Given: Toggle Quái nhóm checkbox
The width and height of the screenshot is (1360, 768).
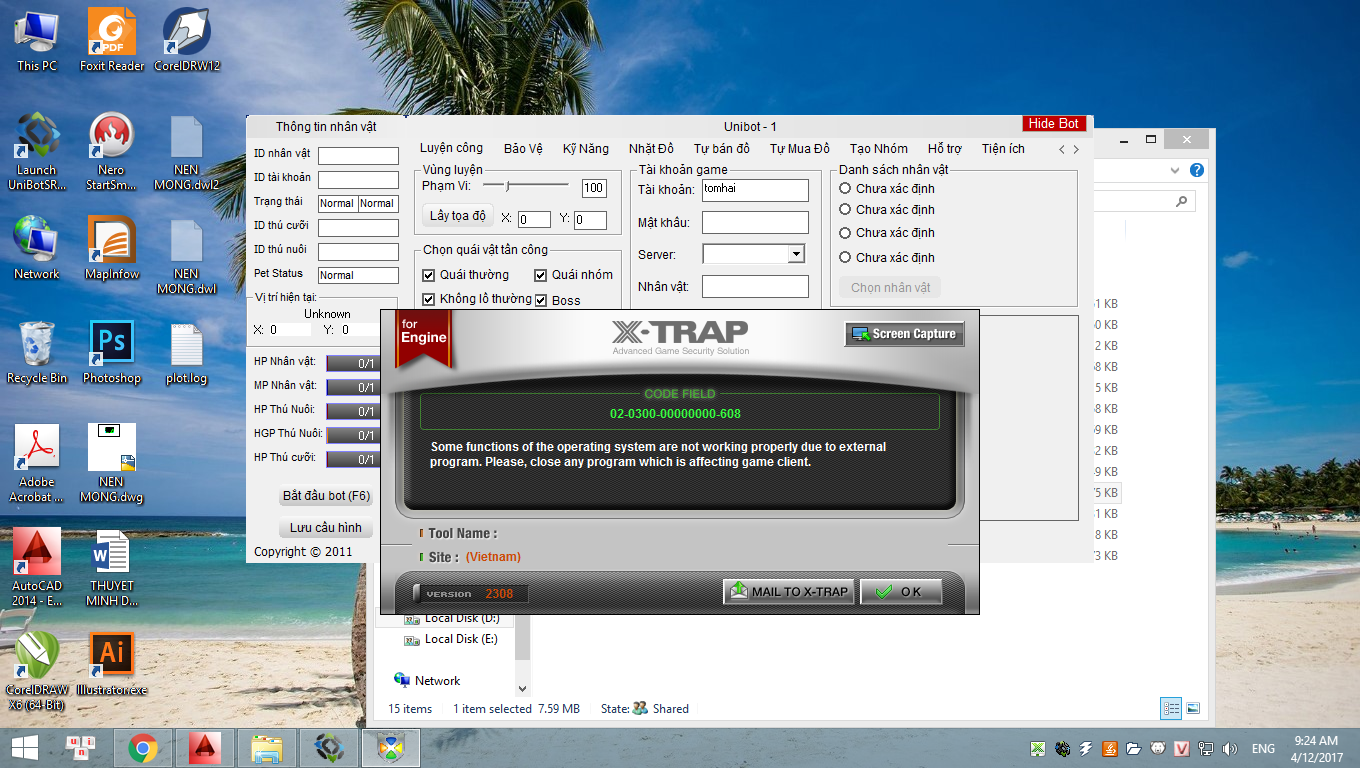Looking at the screenshot, I should click(541, 275).
